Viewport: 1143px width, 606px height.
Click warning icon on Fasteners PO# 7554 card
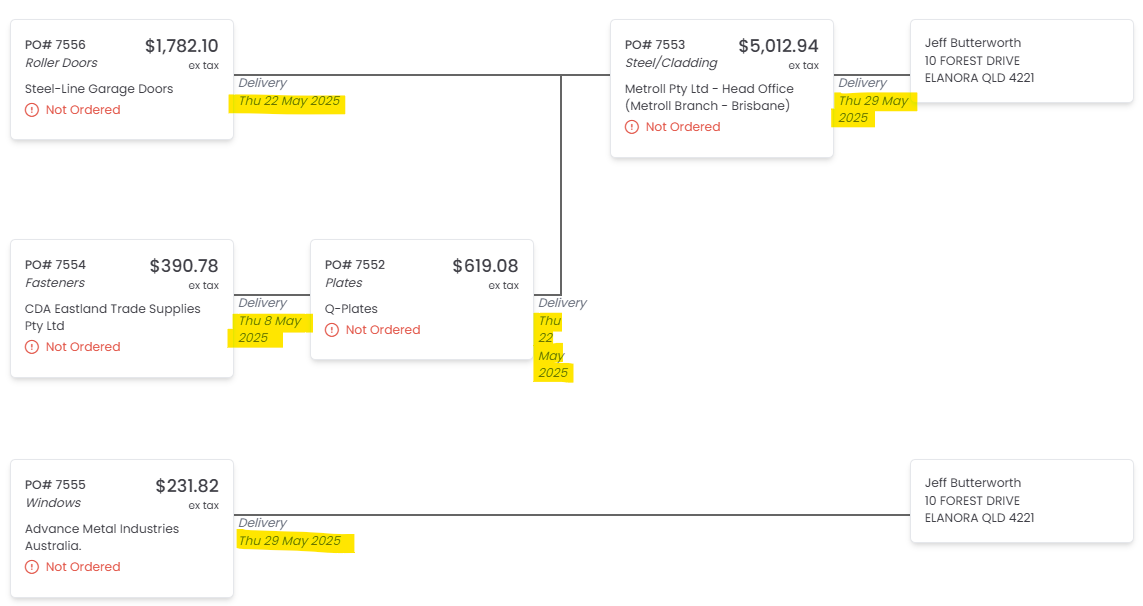(x=32, y=347)
